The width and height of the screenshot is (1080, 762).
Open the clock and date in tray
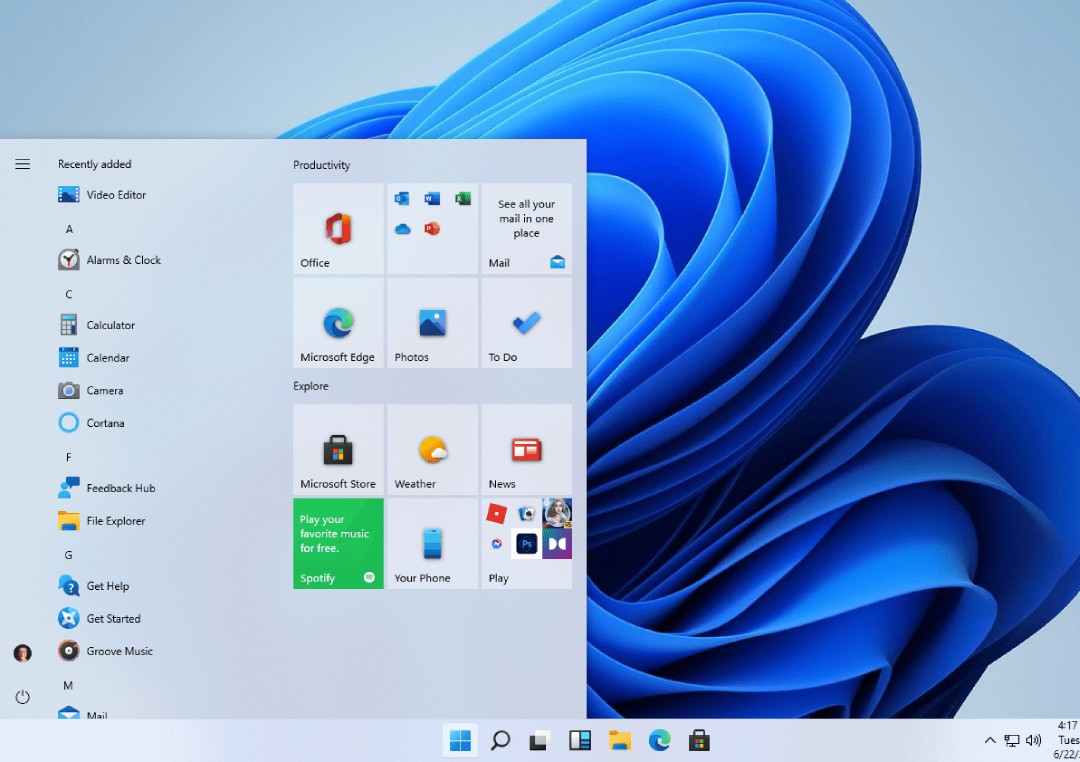[x=1067, y=741]
